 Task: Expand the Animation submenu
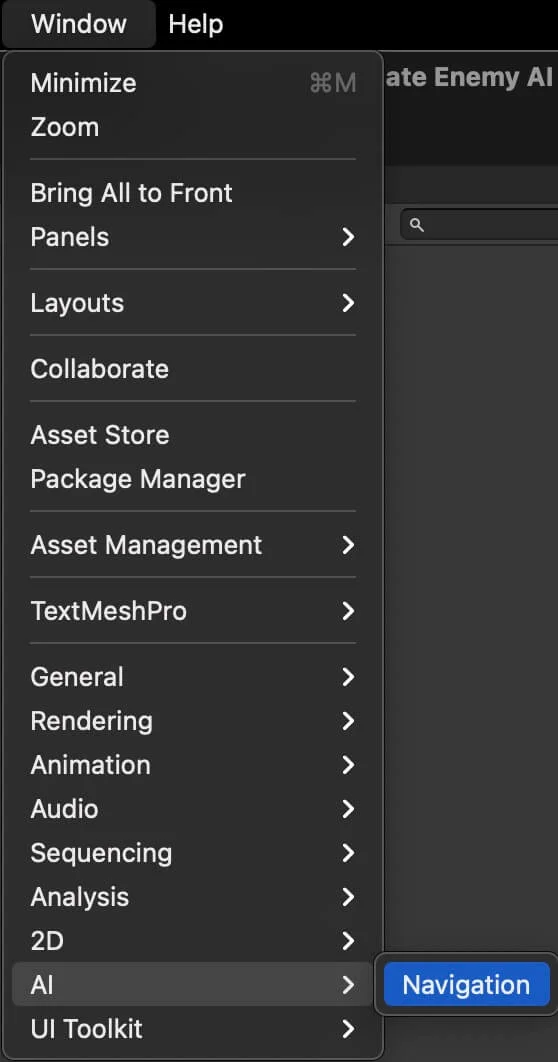193,765
